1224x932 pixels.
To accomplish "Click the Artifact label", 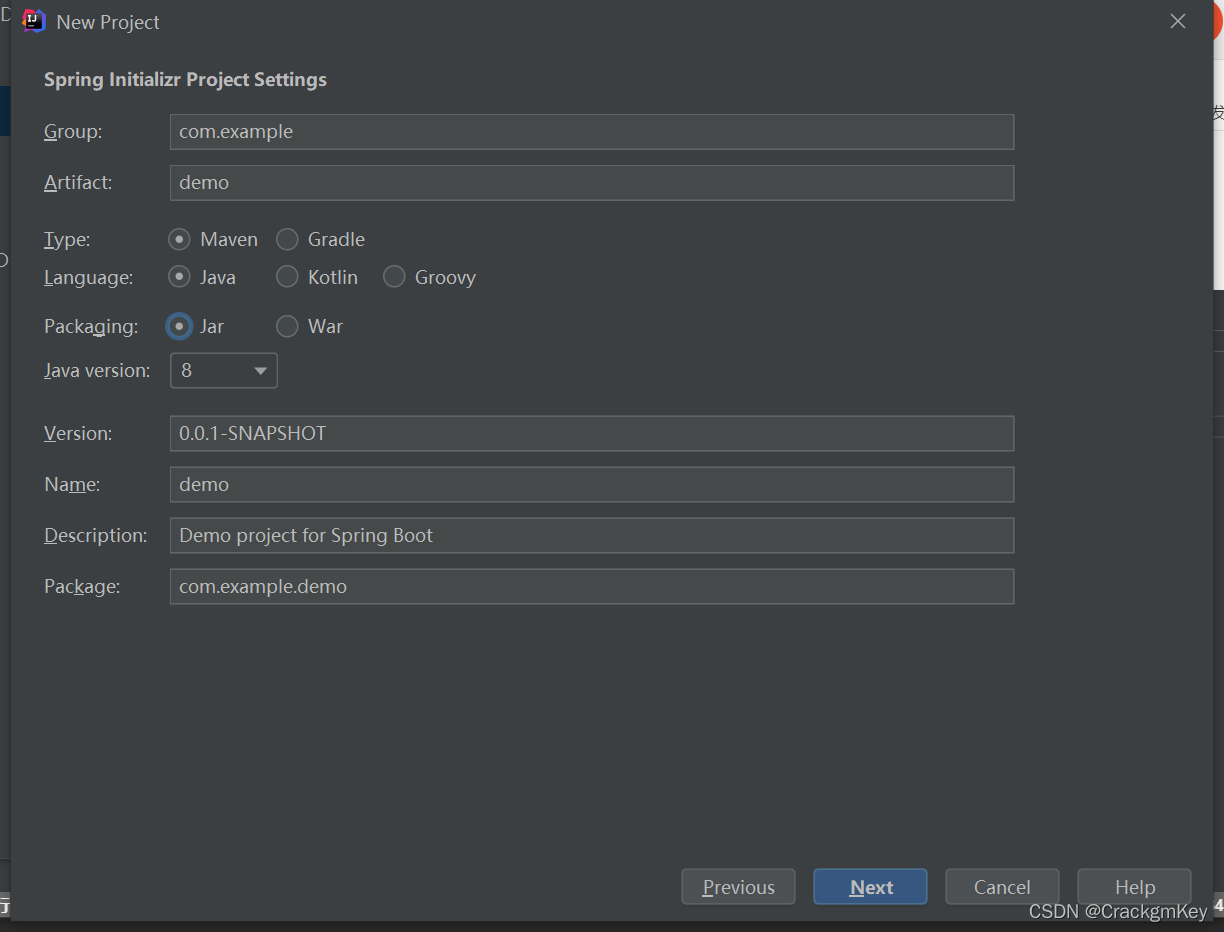I will coord(78,183).
